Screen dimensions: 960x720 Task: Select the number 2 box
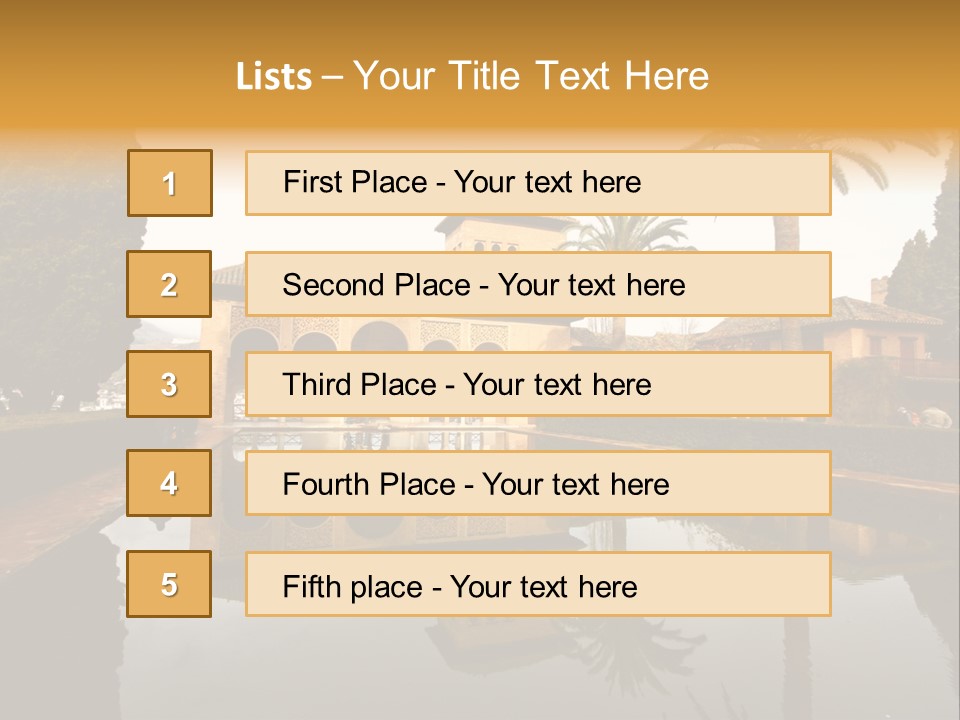click(169, 284)
